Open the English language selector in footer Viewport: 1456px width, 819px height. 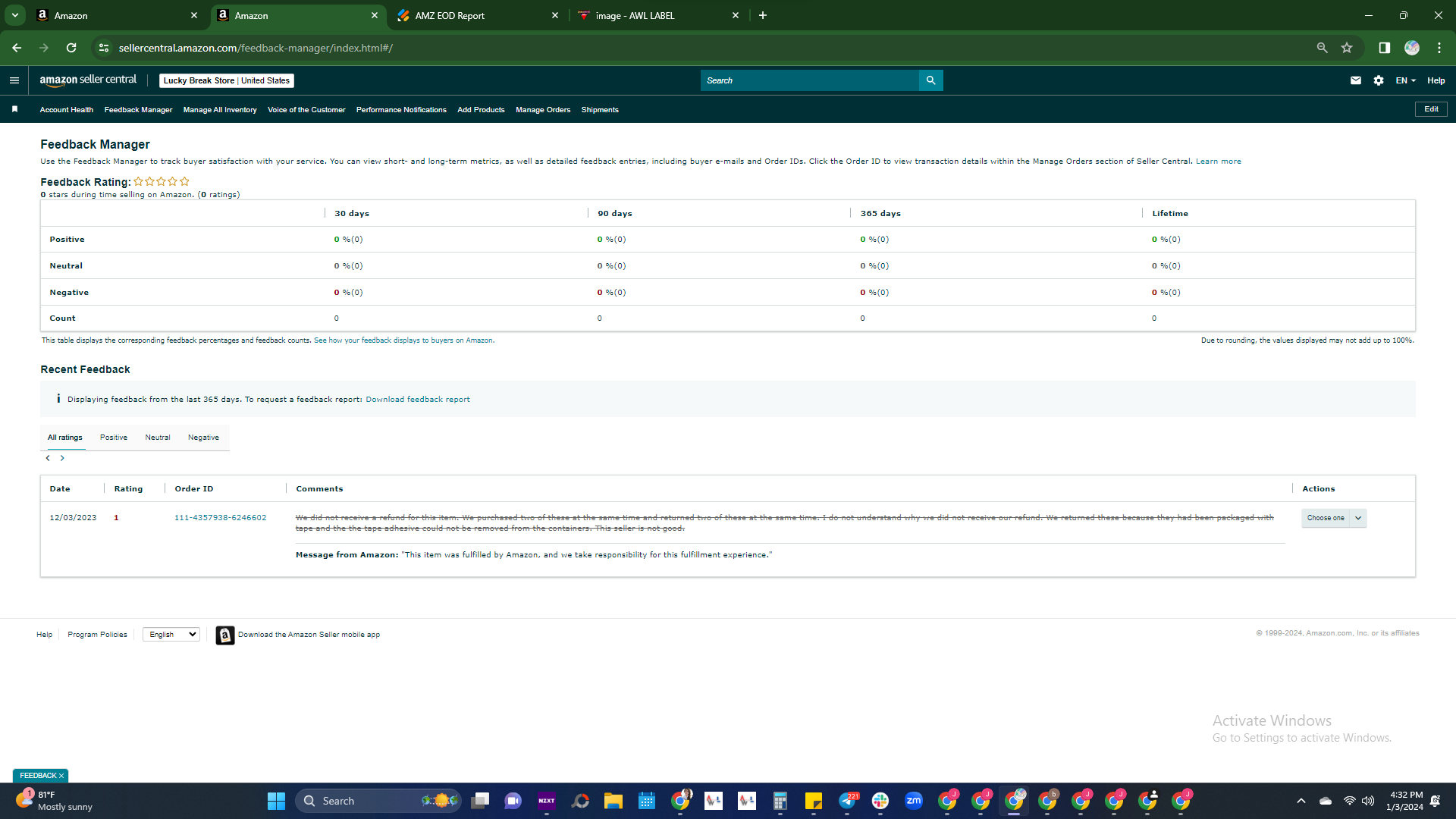(171, 635)
